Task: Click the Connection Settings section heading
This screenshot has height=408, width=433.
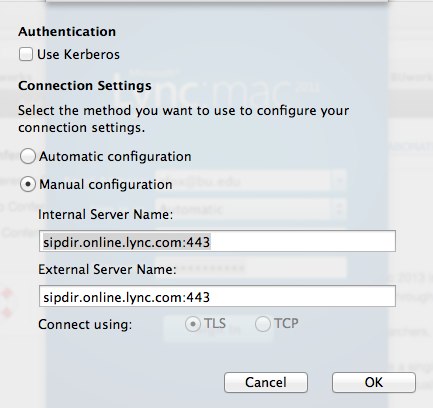Action: coord(85,86)
